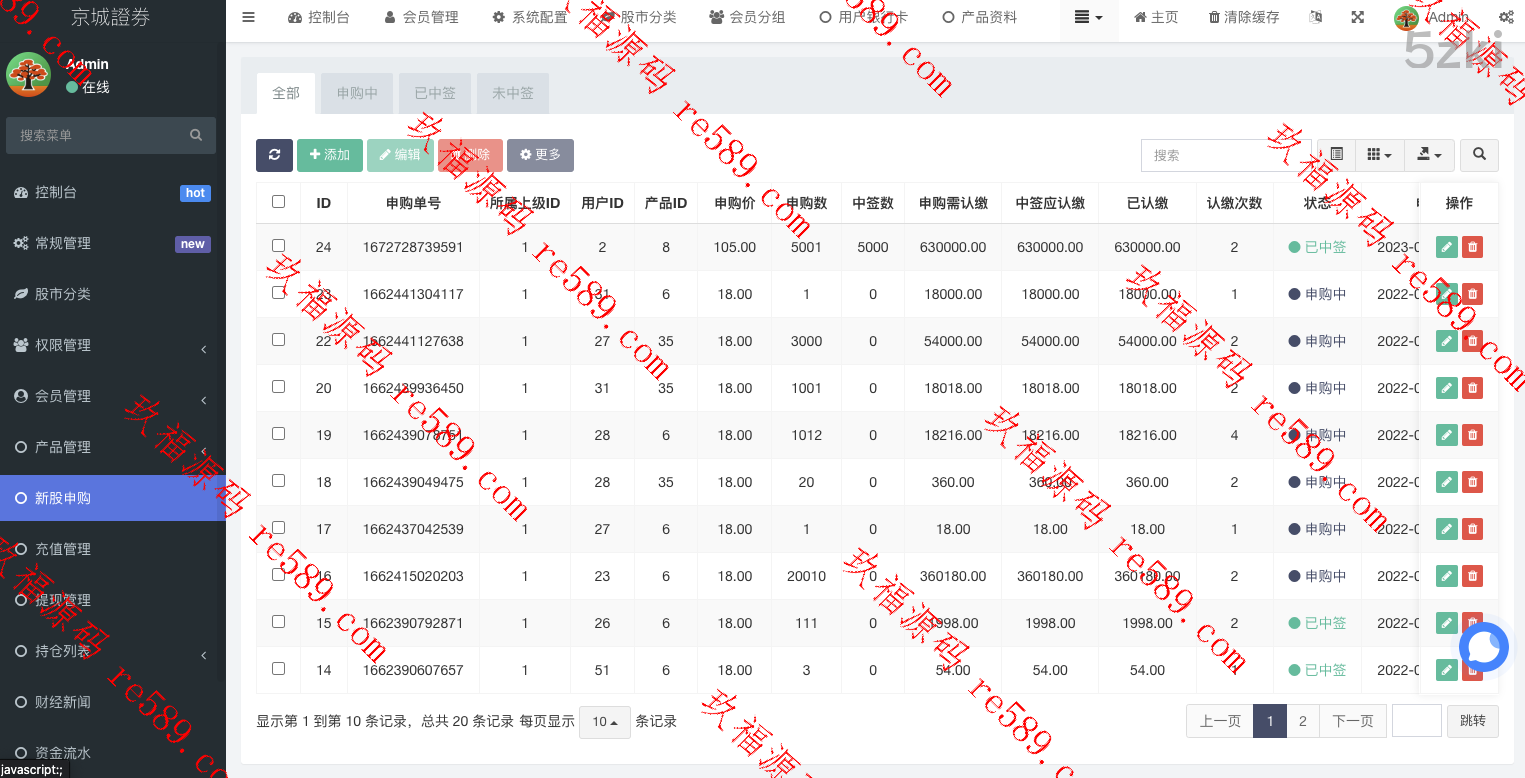1525x778 pixels.
Task: Click the search magnifier button beside toolbar
Action: pyautogui.click(x=1479, y=155)
